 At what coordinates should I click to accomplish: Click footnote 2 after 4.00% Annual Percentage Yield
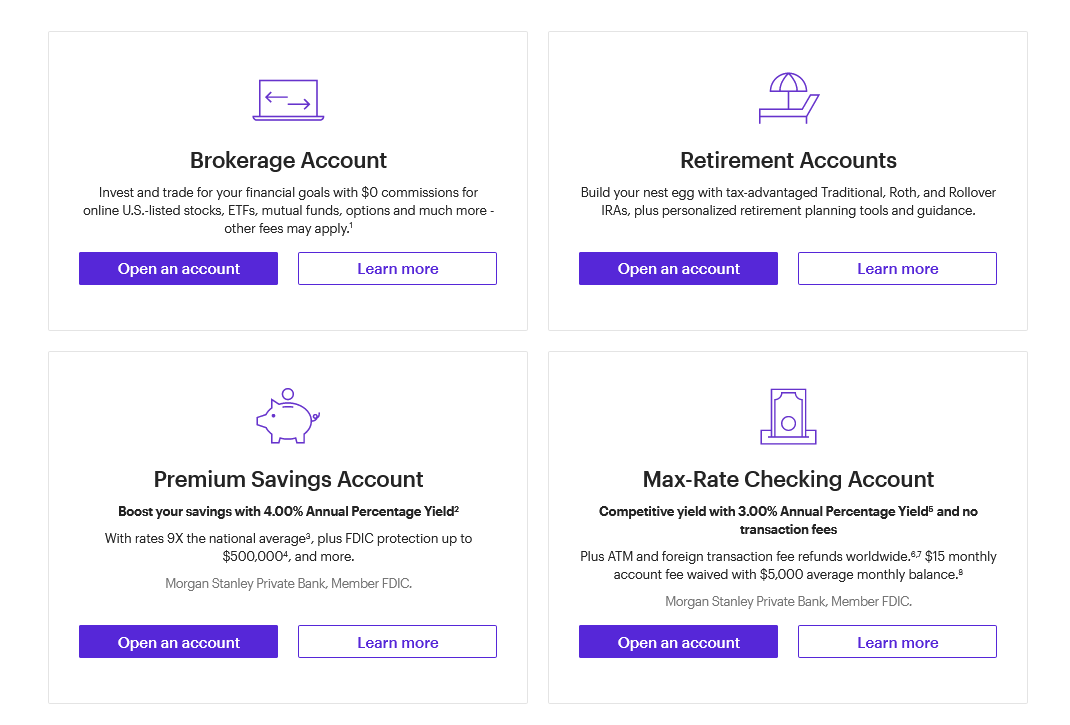(457, 507)
